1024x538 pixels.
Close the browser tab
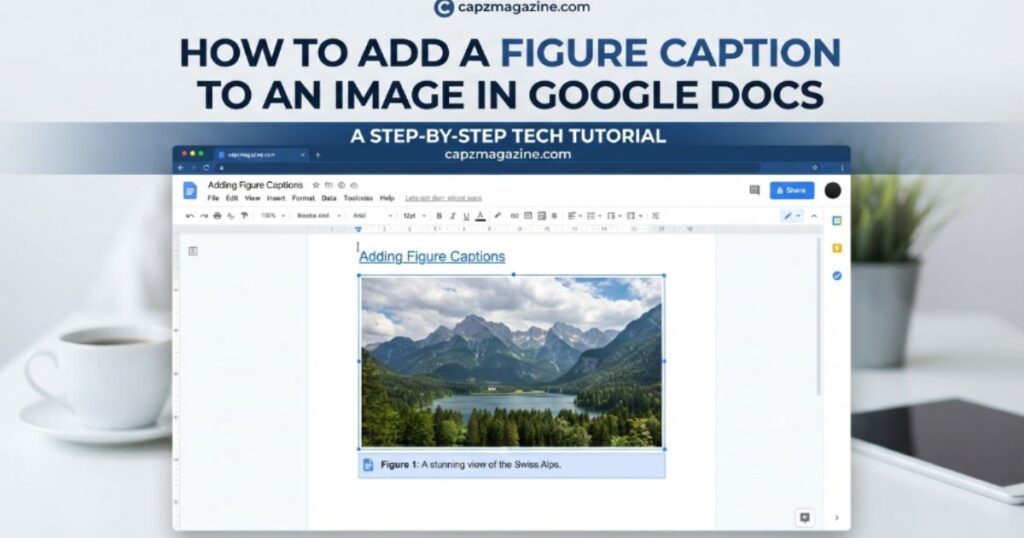(x=302, y=155)
